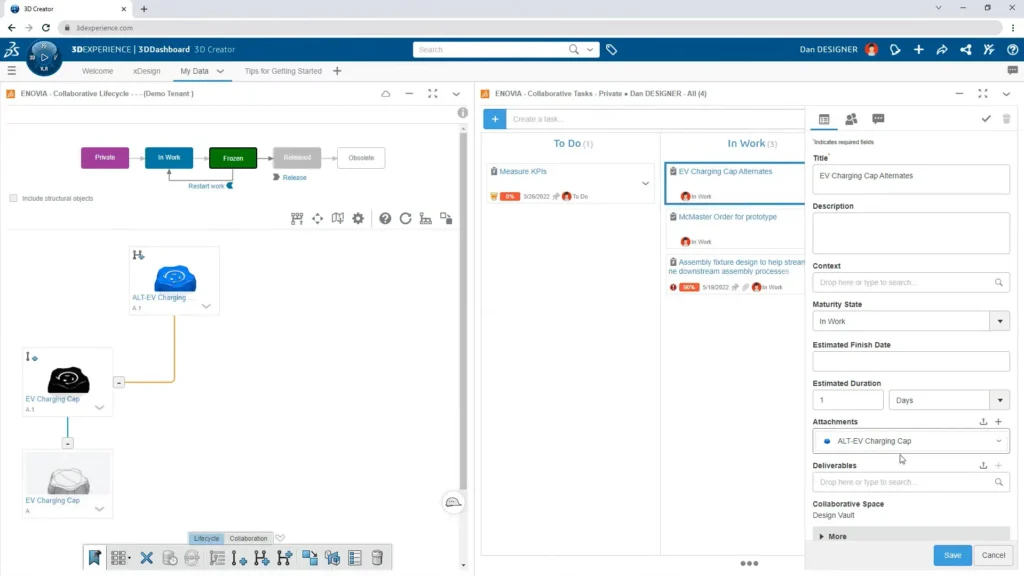This screenshot has width=1024, height=576.
Task: Open the 3DEXPERIENCE compass
Action: tap(44, 57)
